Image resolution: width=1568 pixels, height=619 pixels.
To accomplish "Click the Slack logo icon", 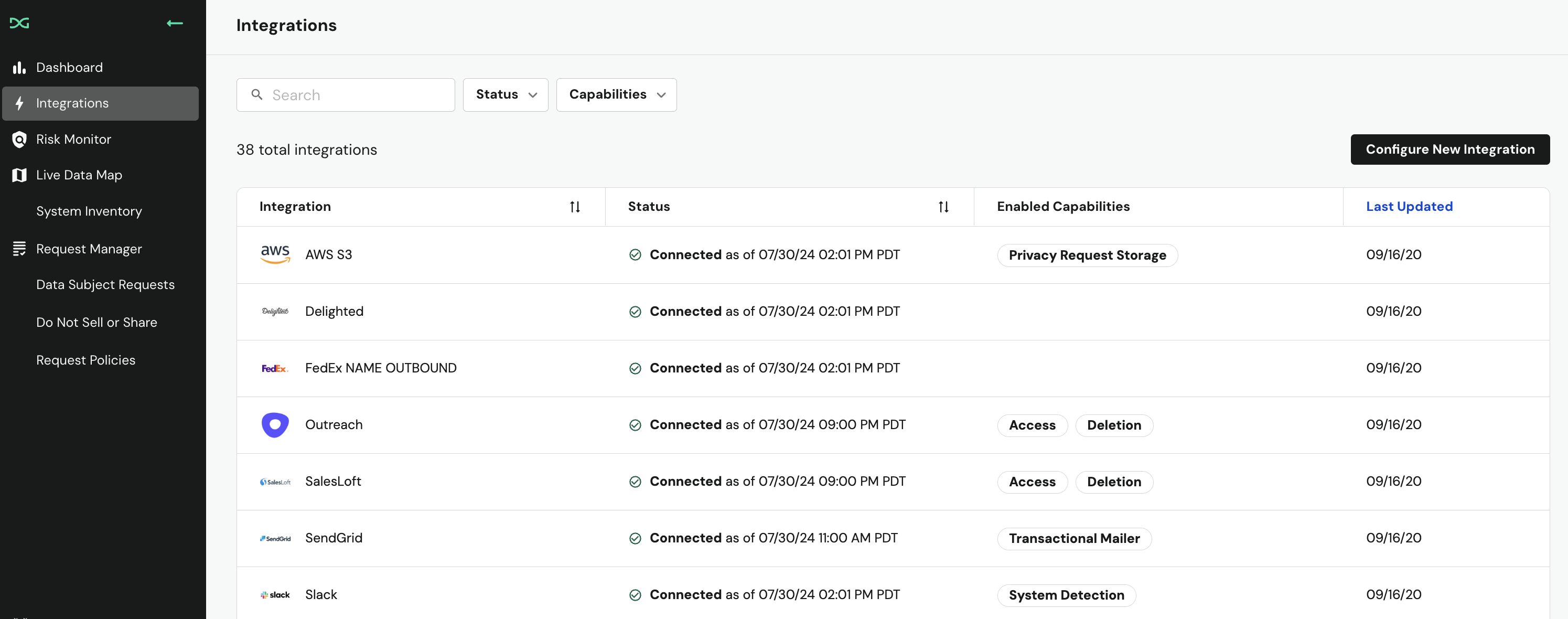I will [x=275, y=595].
